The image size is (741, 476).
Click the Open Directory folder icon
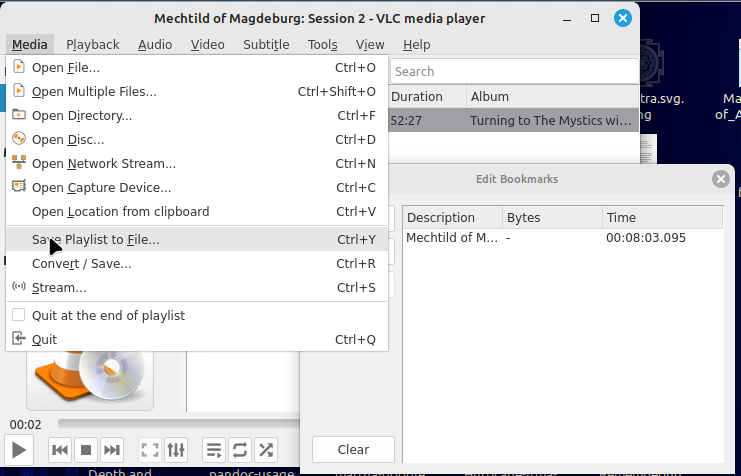point(19,115)
